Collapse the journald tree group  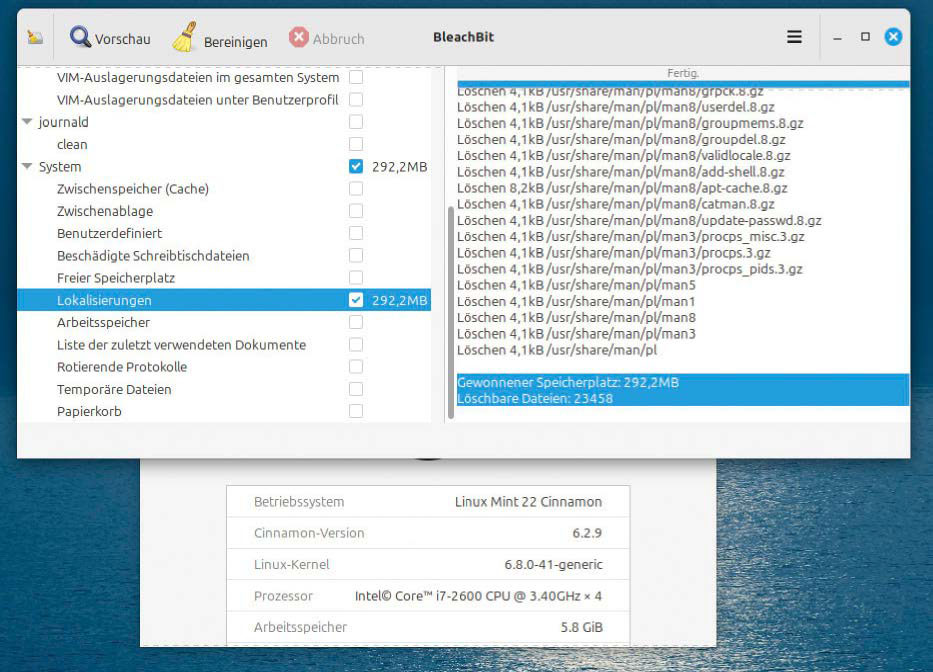click(27, 121)
